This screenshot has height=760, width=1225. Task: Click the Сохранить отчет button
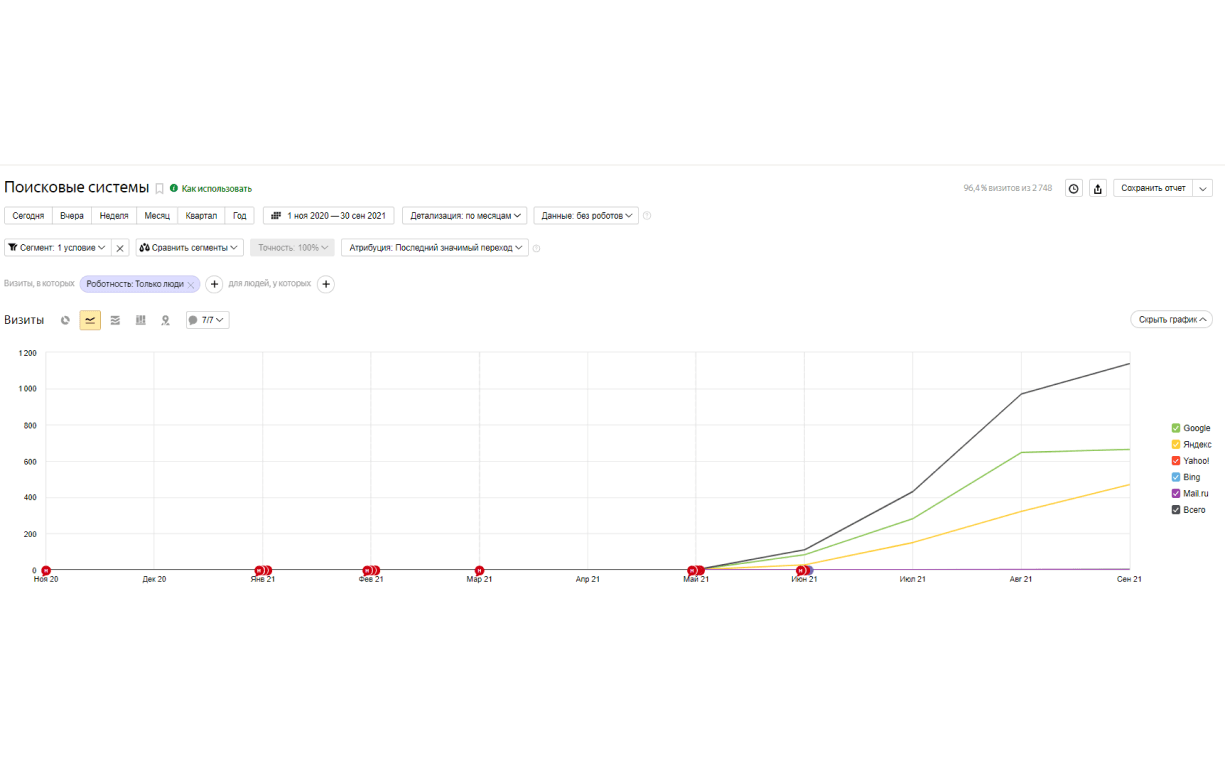tap(1153, 188)
